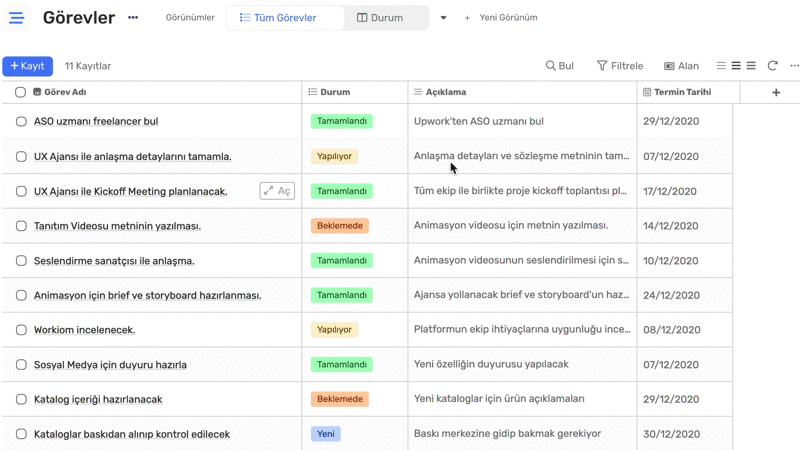Click the refresh icon in the toolbar
Image resolution: width=800 pixels, height=450 pixels.
click(x=772, y=66)
